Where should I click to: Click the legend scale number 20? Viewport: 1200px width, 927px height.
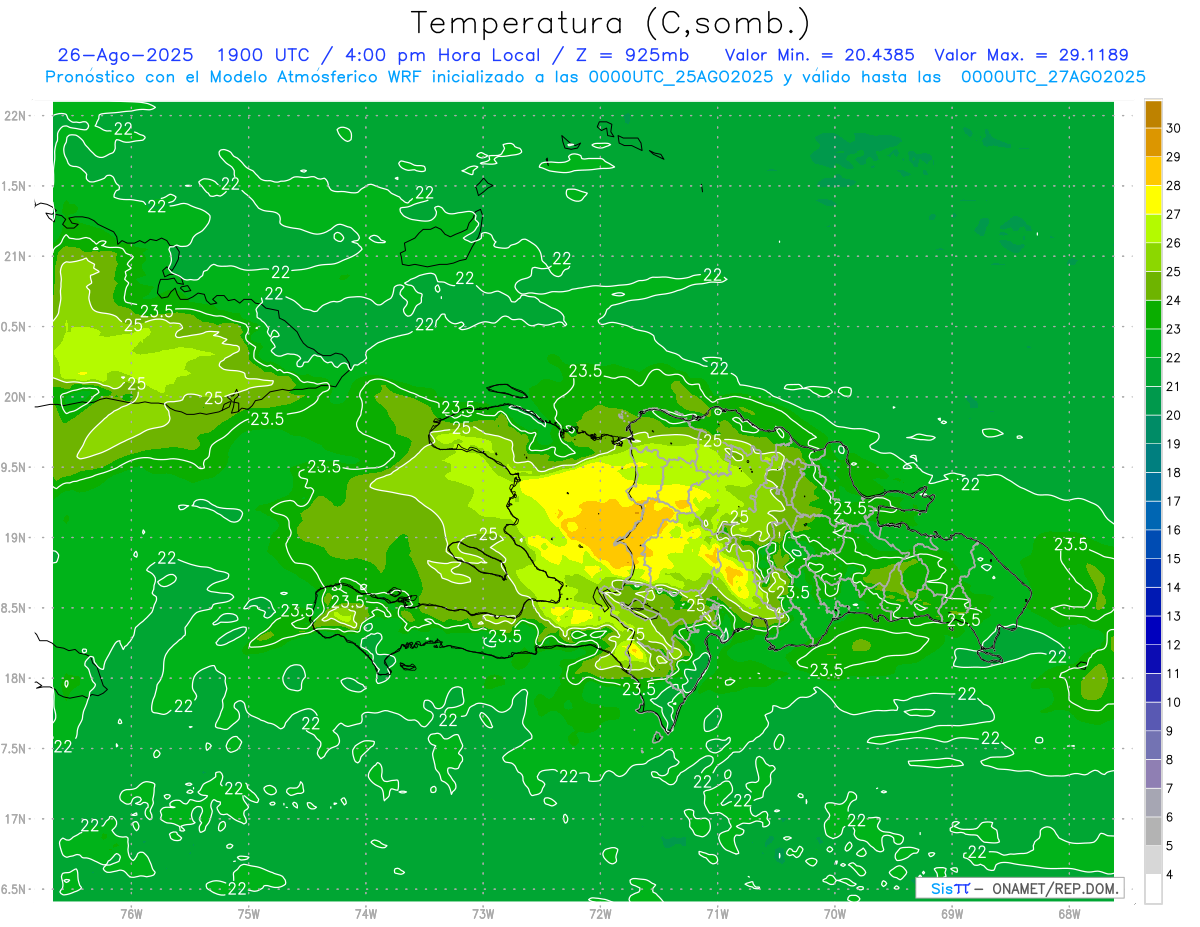point(1173,415)
